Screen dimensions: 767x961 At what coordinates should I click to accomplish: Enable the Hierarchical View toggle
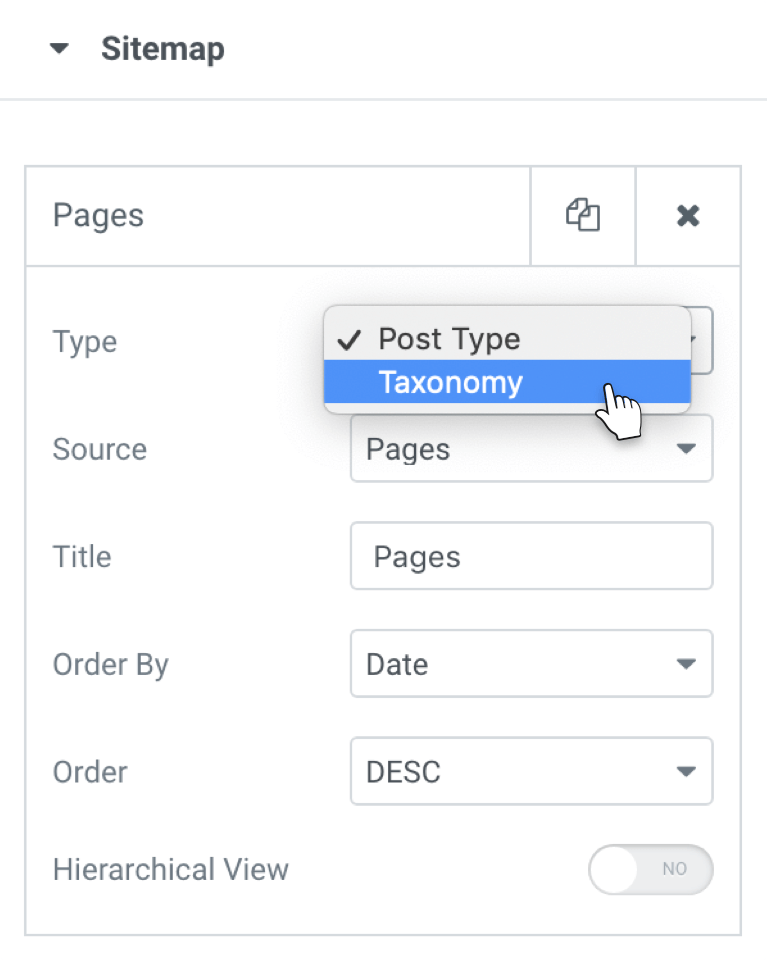tap(651, 869)
